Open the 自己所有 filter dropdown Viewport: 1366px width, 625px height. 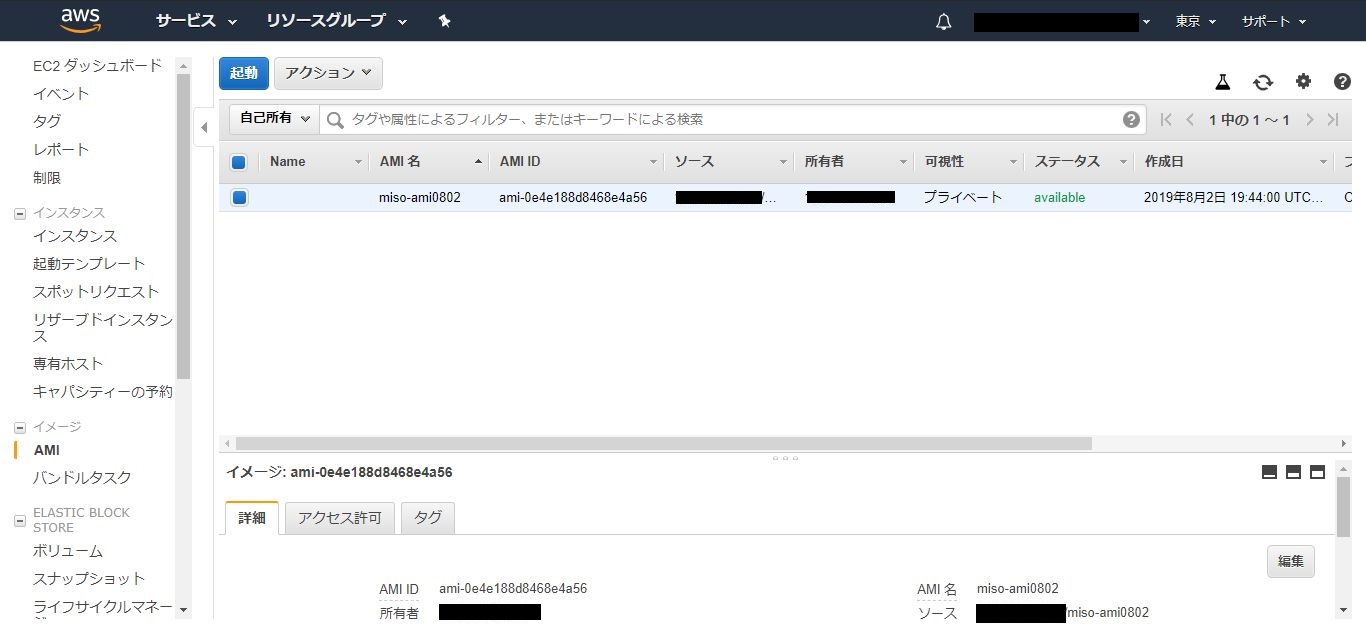coord(274,119)
